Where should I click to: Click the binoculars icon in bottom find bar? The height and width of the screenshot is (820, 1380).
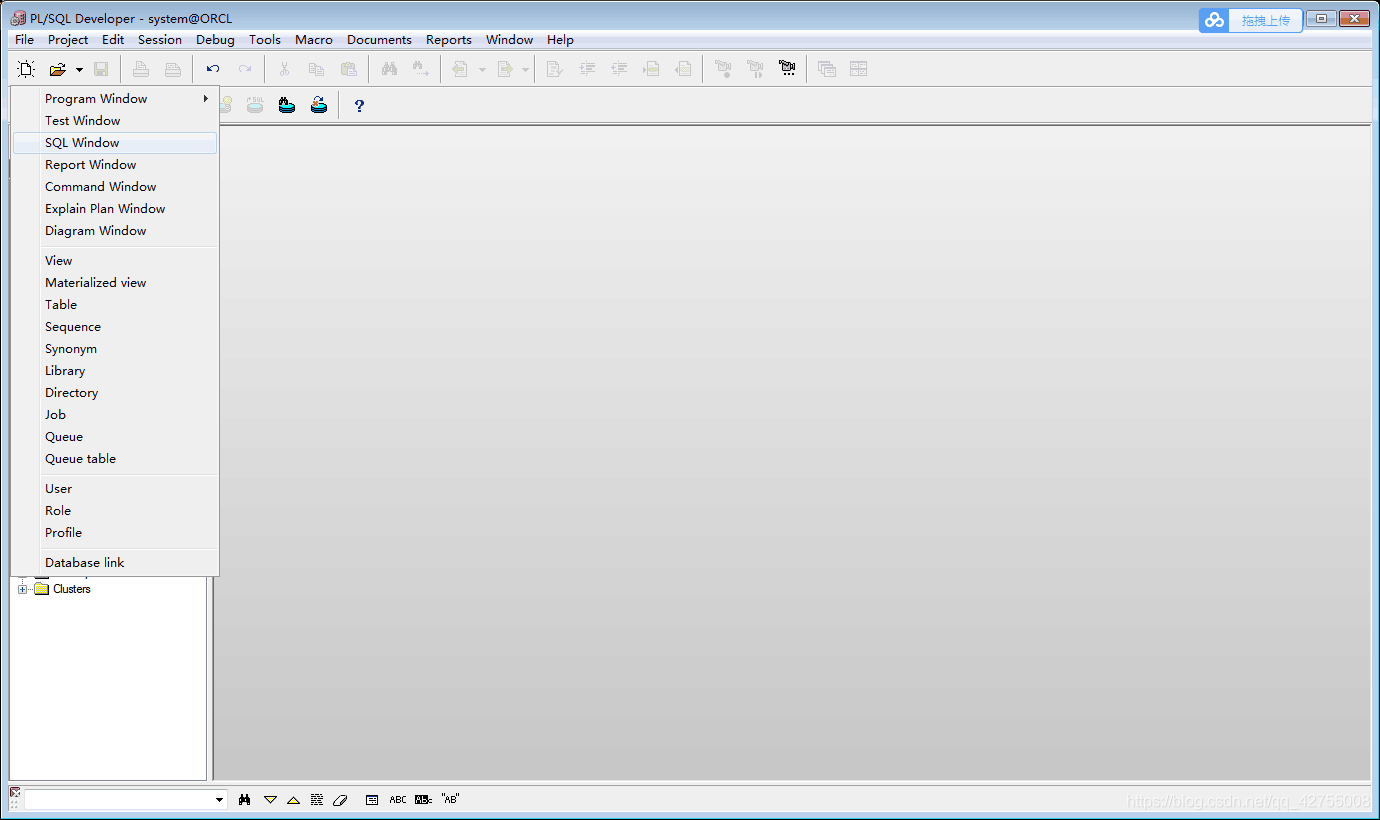[x=245, y=800]
